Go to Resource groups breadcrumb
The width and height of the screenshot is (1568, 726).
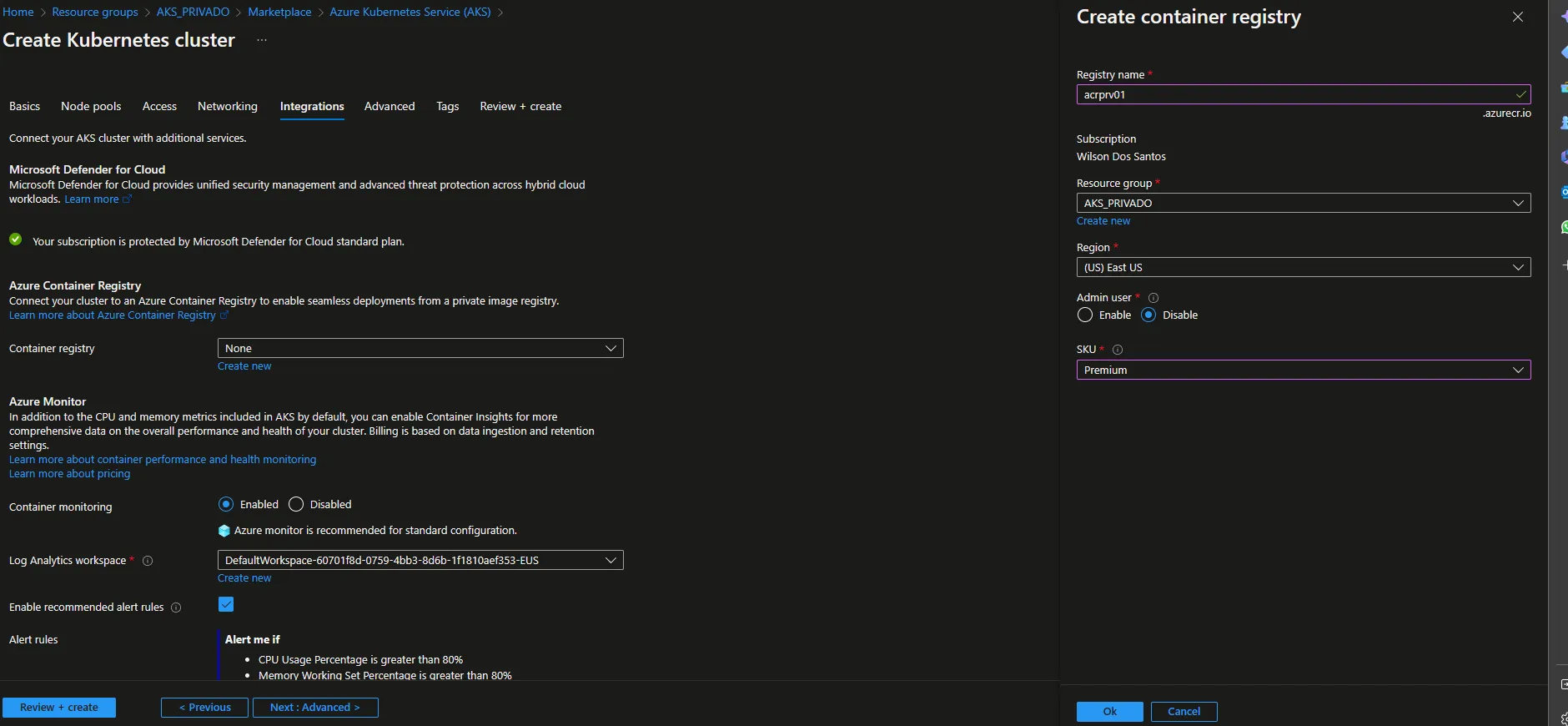[95, 12]
